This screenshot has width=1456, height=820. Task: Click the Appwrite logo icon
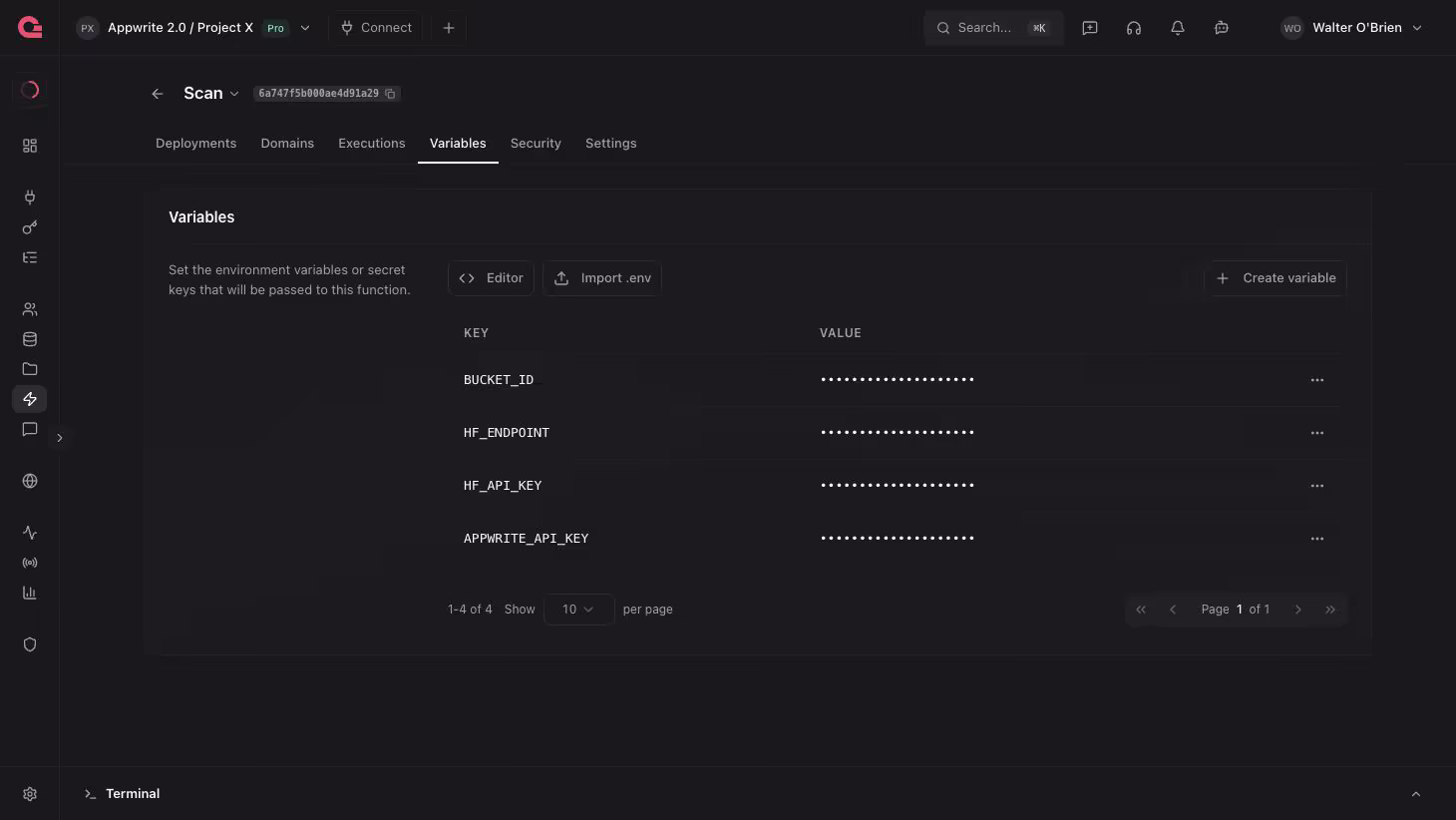coord(30,28)
